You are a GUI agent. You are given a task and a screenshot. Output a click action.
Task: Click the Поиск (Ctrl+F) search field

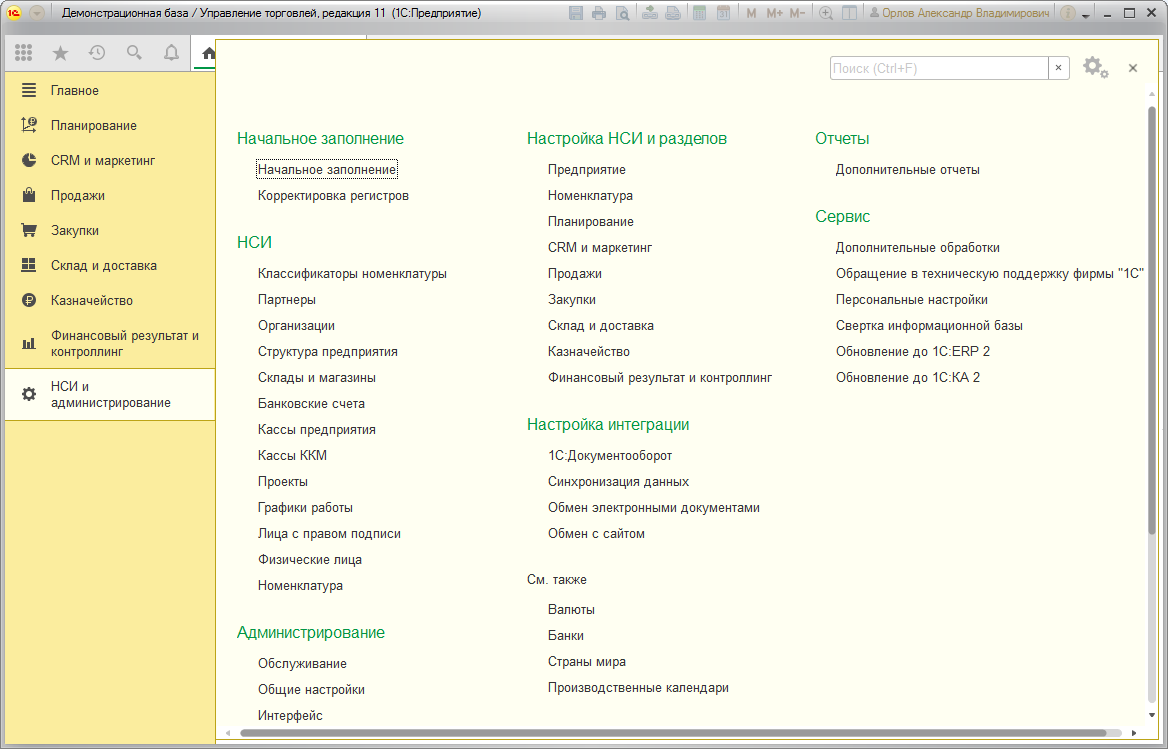939,68
